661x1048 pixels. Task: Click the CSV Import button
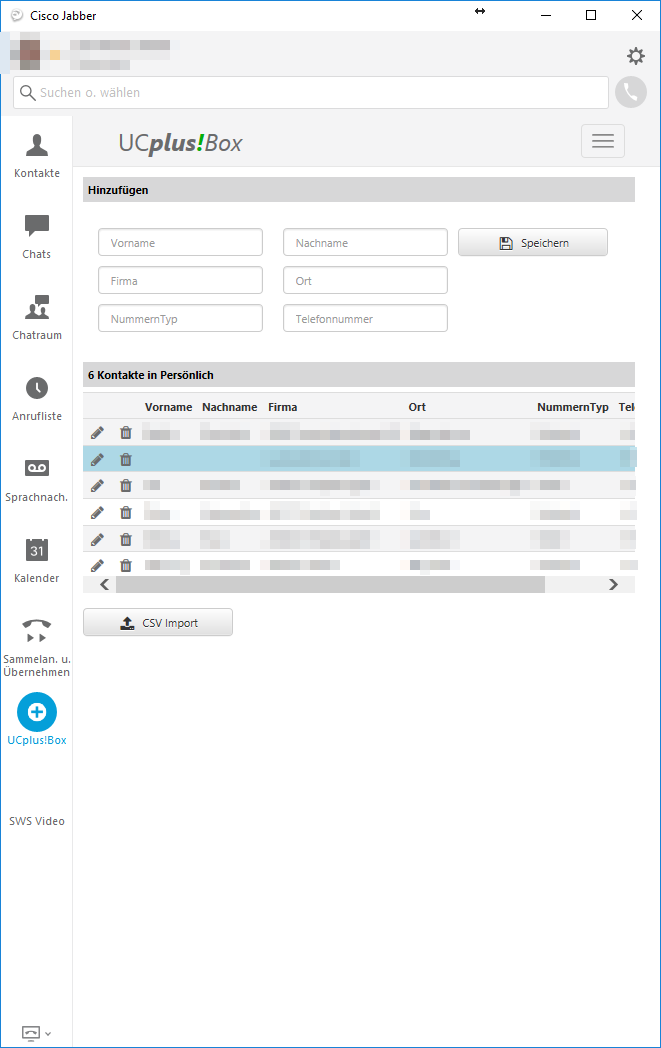[x=158, y=622]
